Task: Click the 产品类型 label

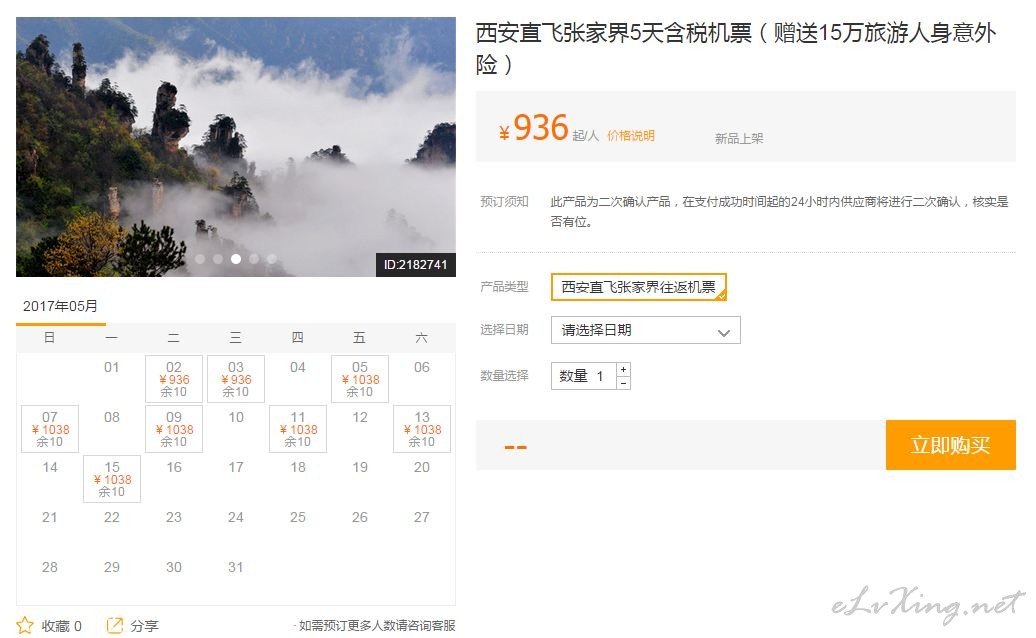Action: 504,287
